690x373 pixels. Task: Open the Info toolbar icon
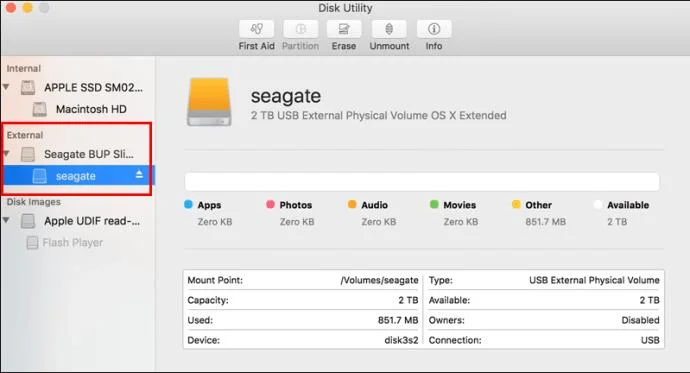(x=434, y=29)
